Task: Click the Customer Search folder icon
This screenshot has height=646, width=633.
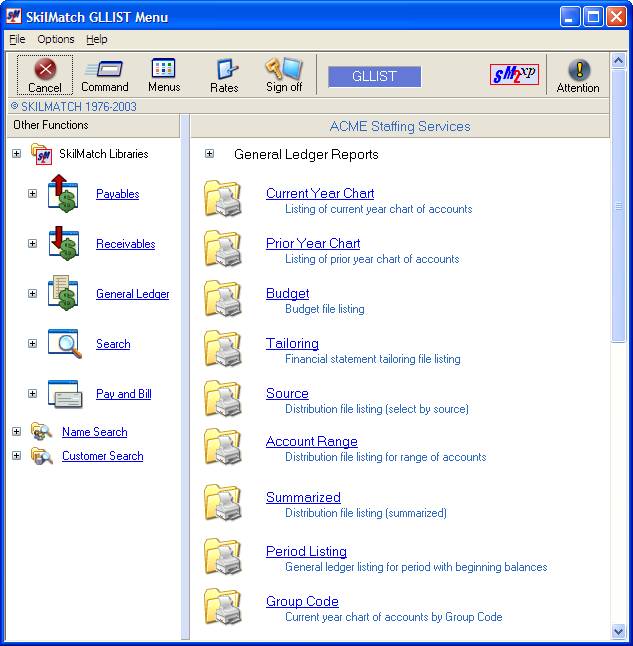Action: 42,456
